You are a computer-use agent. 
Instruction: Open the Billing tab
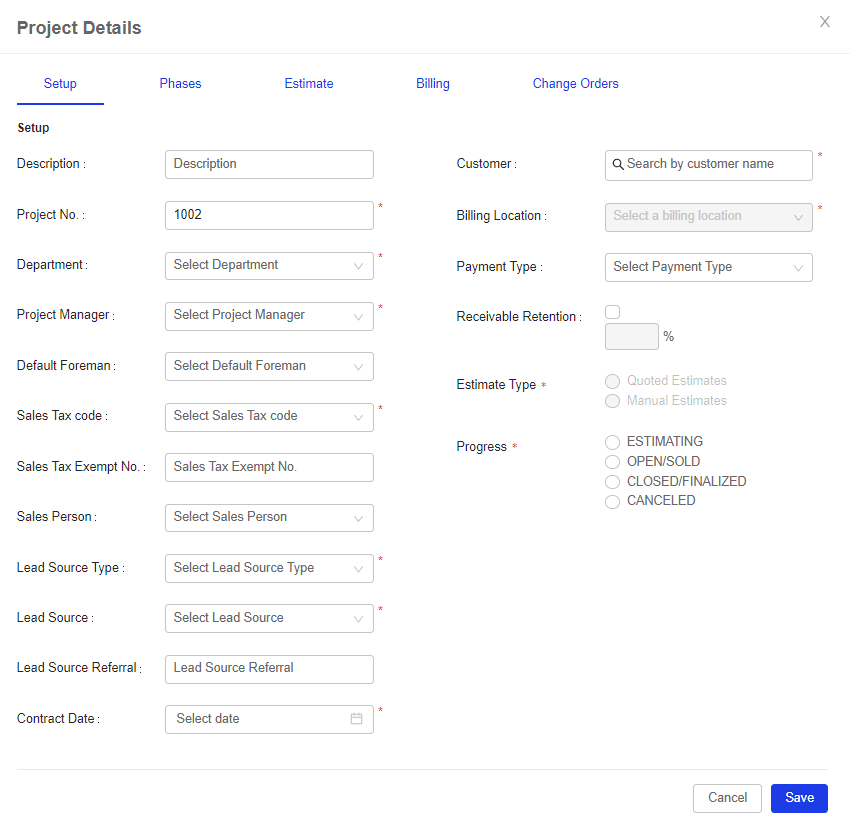tap(434, 84)
